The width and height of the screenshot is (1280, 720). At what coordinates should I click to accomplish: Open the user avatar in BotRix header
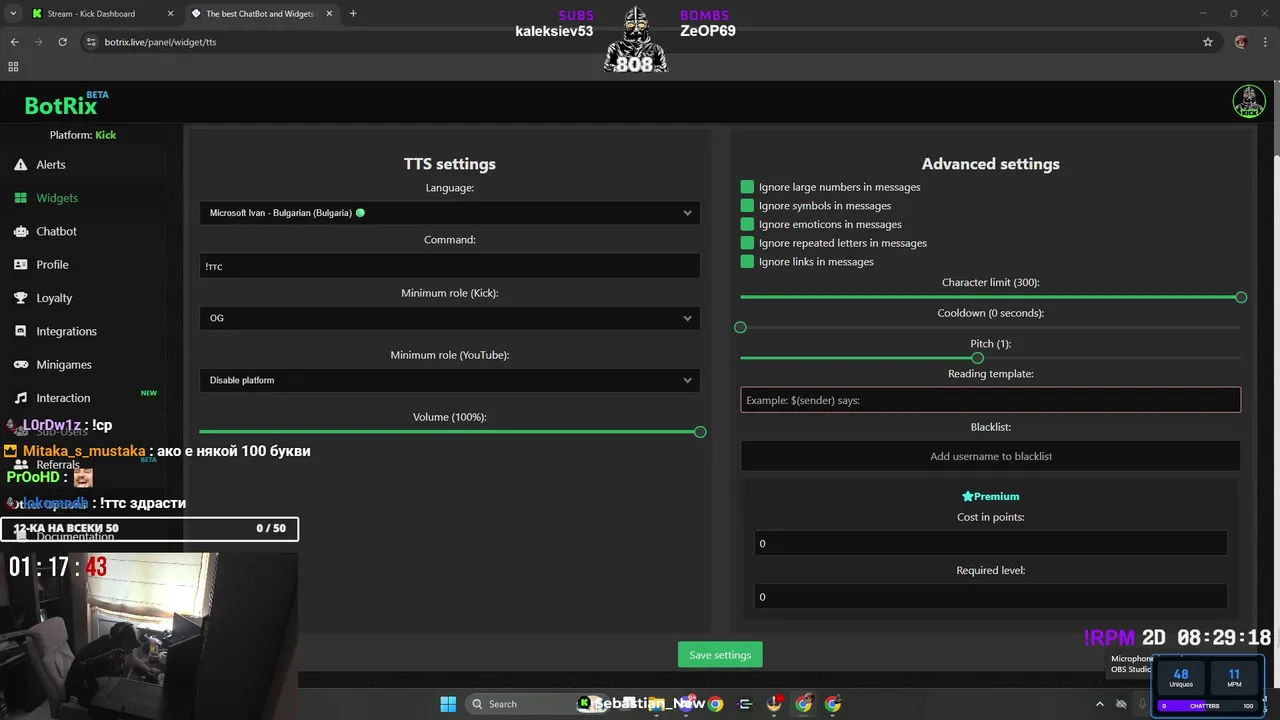pyautogui.click(x=1249, y=101)
